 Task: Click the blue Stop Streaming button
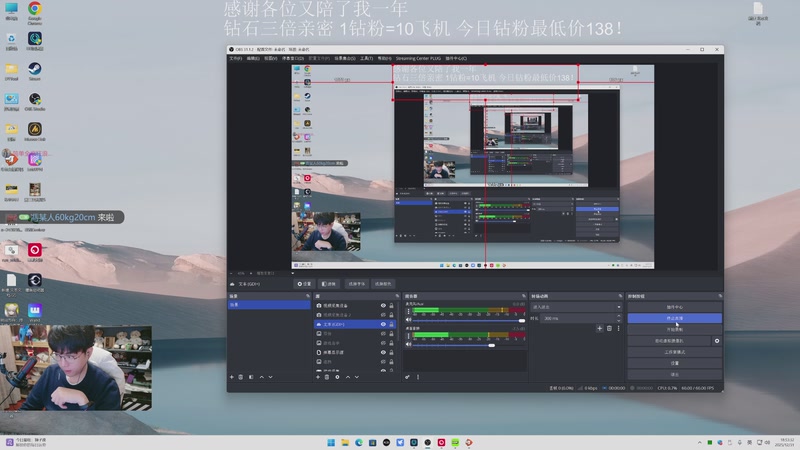674,318
